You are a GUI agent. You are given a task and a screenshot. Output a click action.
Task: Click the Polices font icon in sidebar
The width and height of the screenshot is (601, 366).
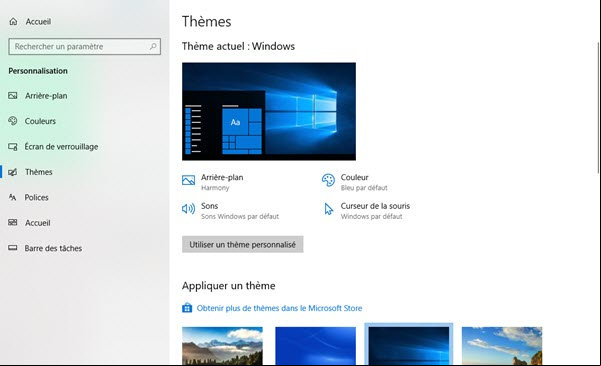tap(13, 197)
